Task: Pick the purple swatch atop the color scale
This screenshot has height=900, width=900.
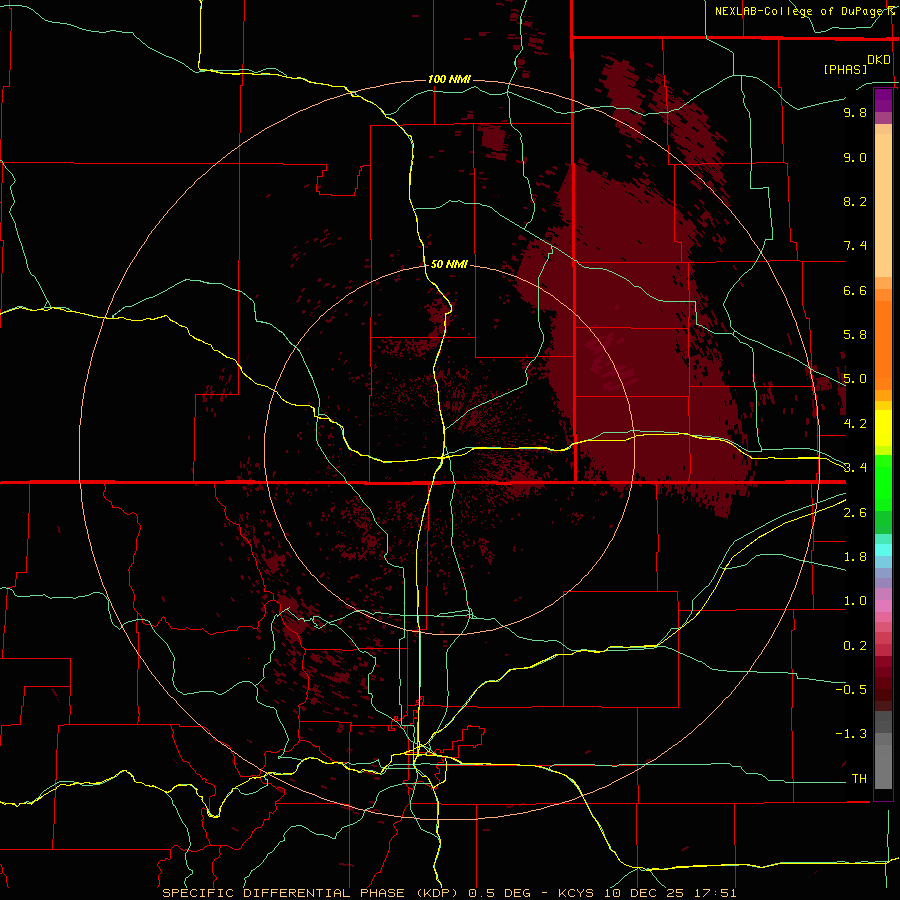Action: 883,101
